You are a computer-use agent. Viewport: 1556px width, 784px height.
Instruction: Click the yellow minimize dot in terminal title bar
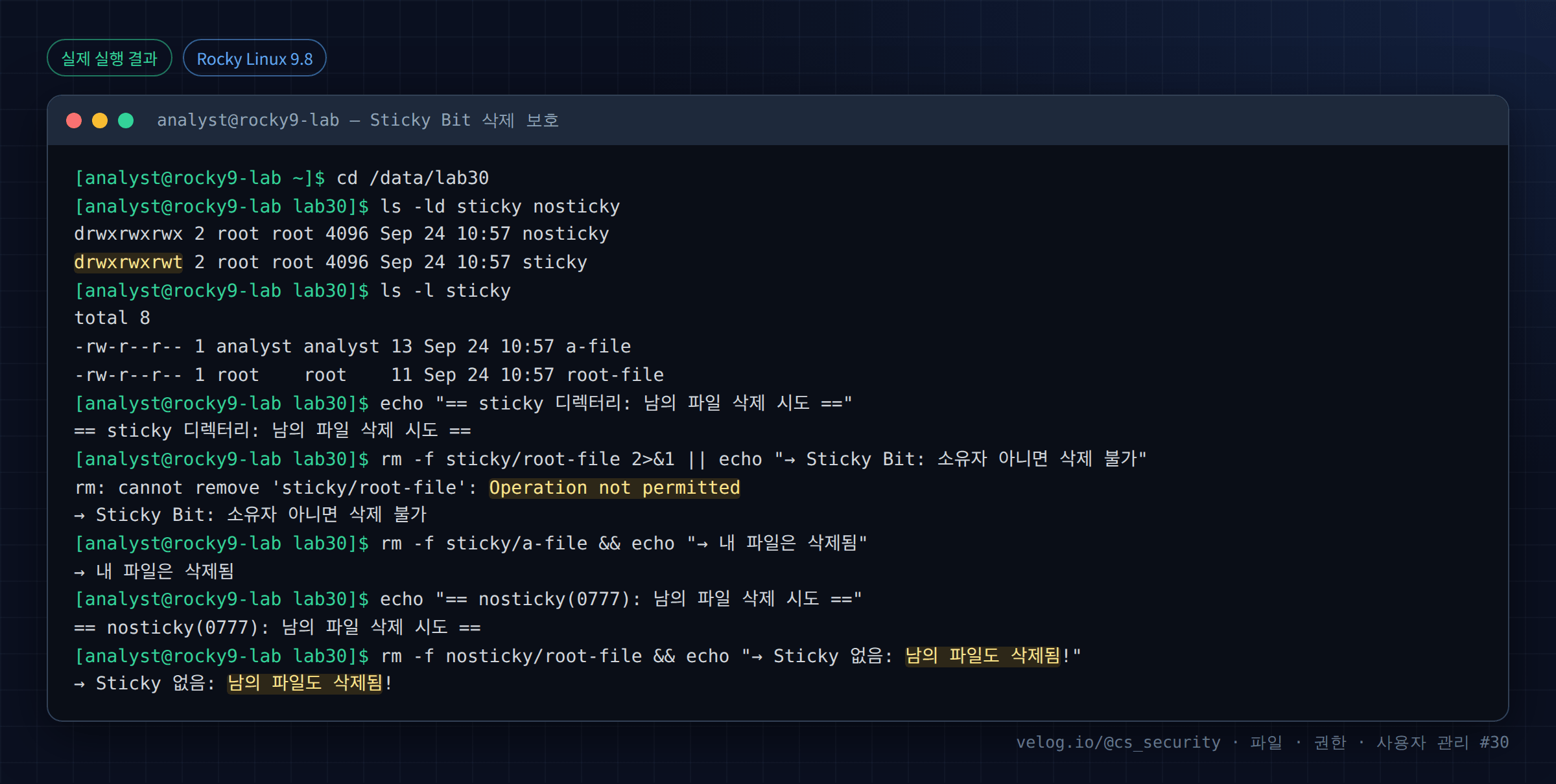point(100,121)
